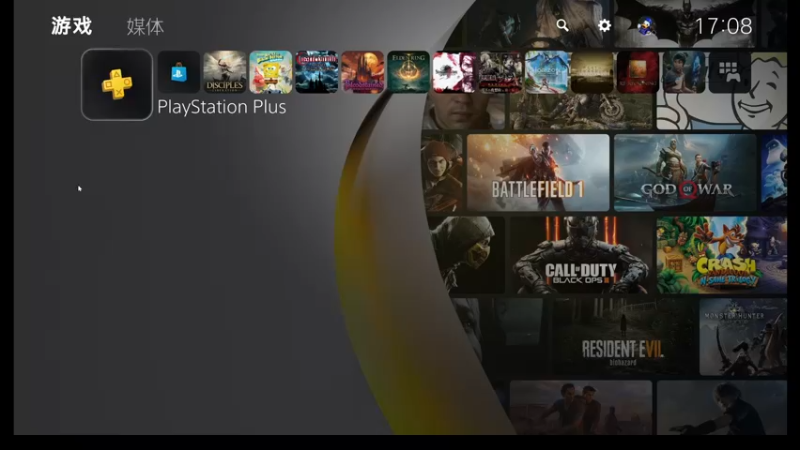
Task: Select the blue castle Castlevania game tile
Action: click(316, 72)
